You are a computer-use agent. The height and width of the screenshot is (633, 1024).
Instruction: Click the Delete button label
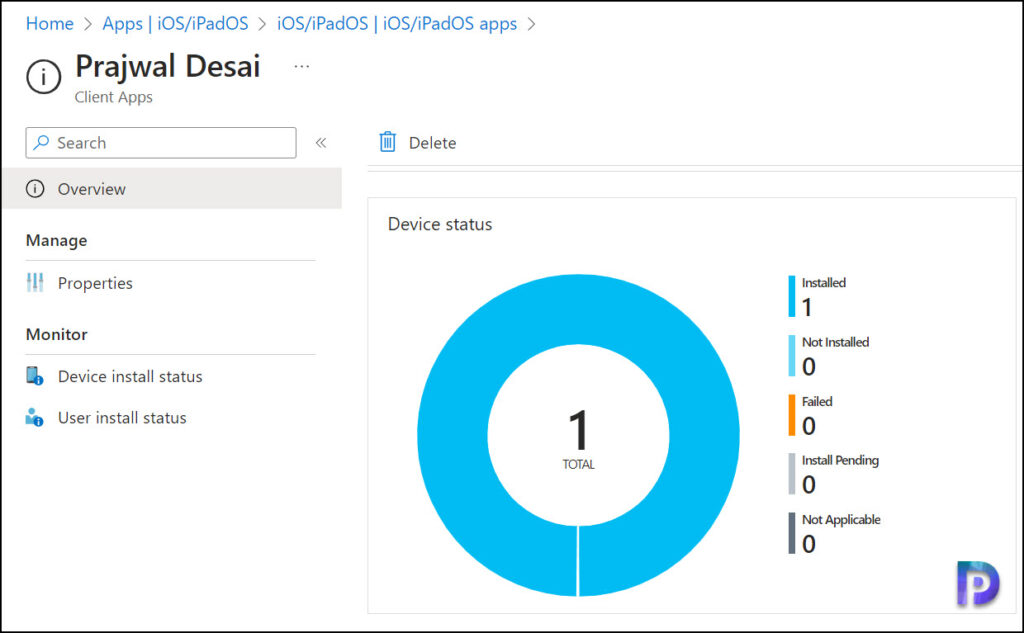[432, 143]
